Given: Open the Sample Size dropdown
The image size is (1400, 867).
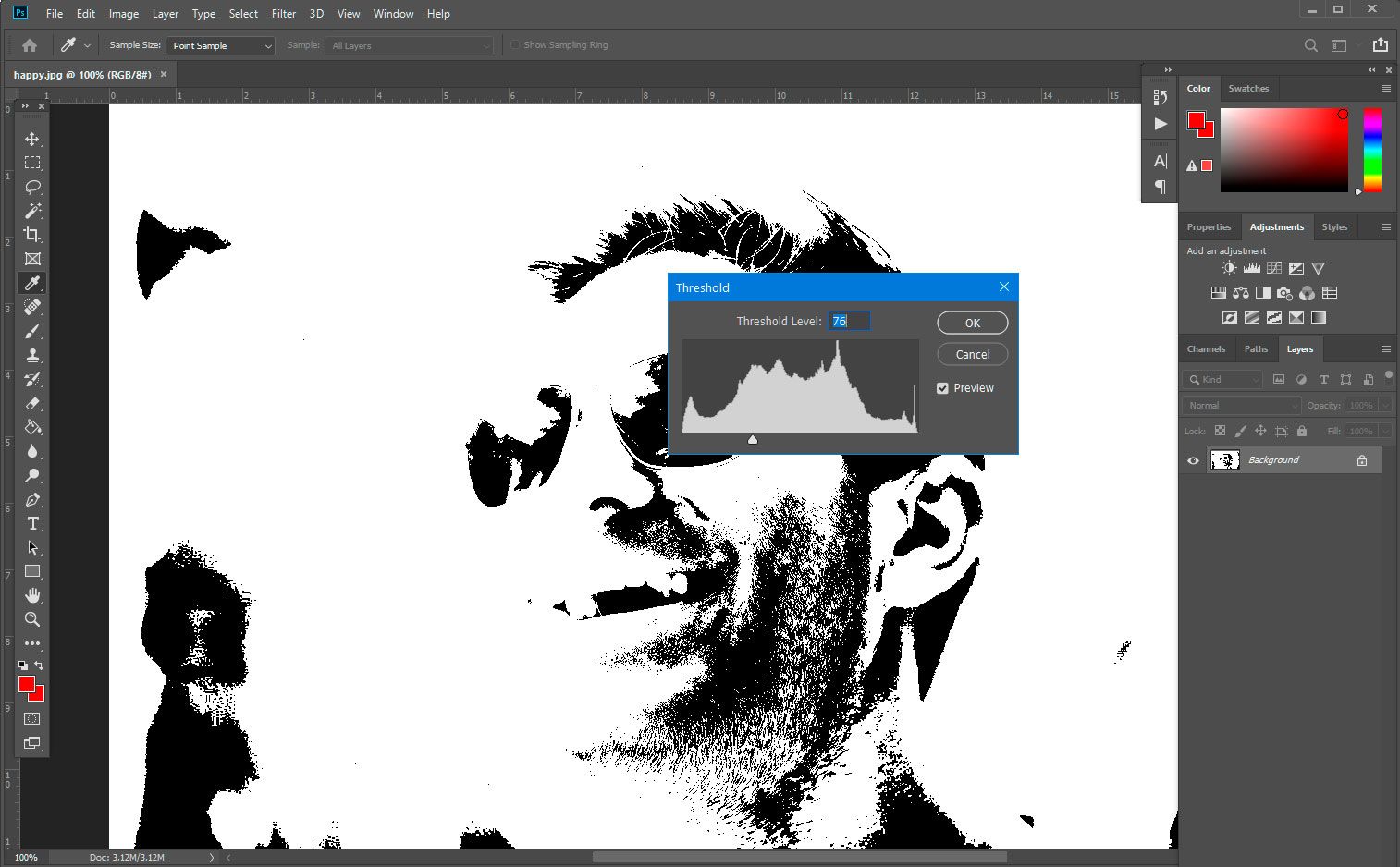Looking at the screenshot, I should point(220,45).
